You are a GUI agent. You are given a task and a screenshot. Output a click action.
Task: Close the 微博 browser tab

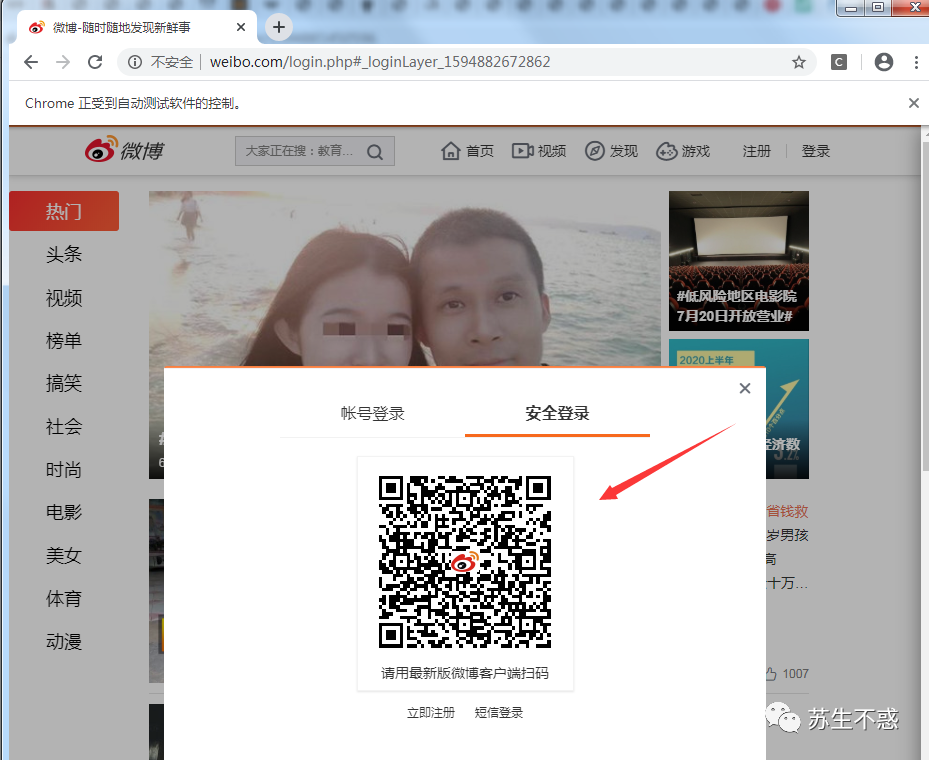[241, 27]
